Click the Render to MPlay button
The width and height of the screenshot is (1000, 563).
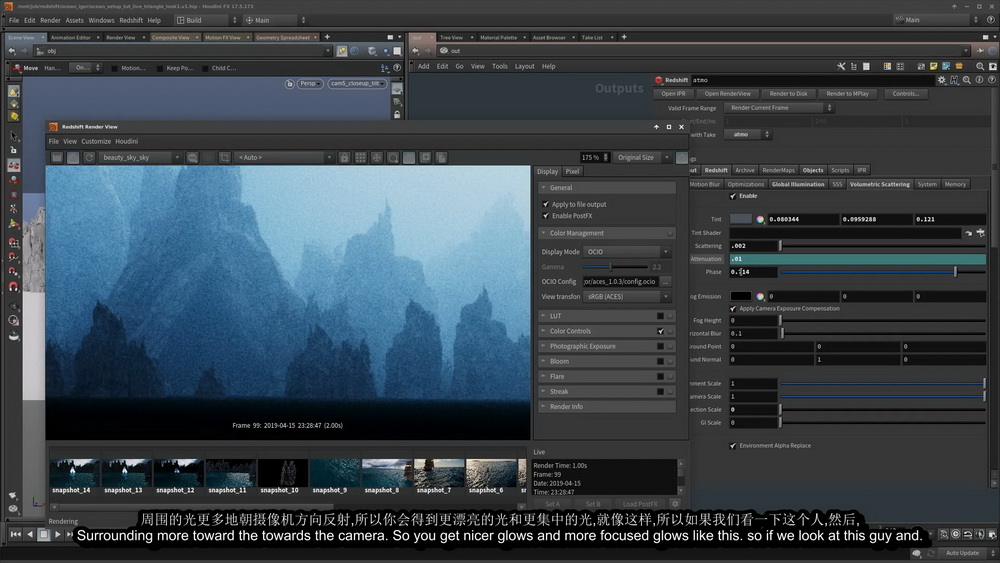coord(847,94)
